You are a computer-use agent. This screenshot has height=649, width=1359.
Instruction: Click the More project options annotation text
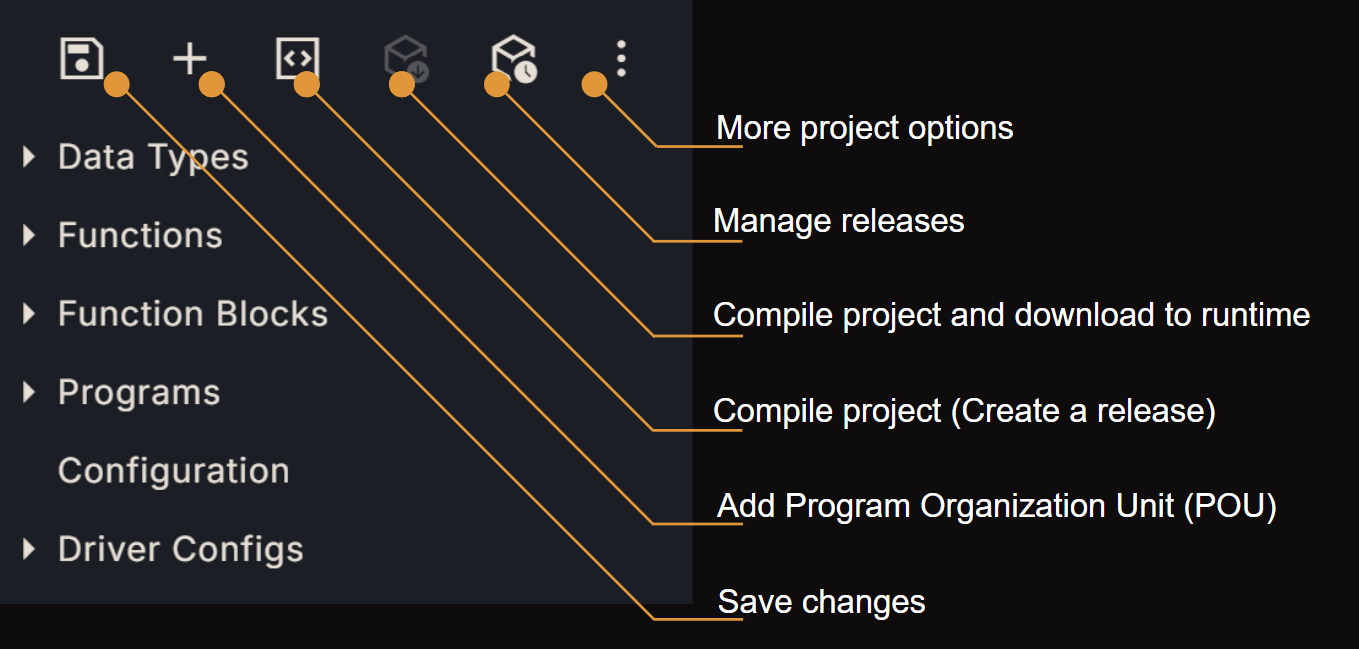click(866, 127)
